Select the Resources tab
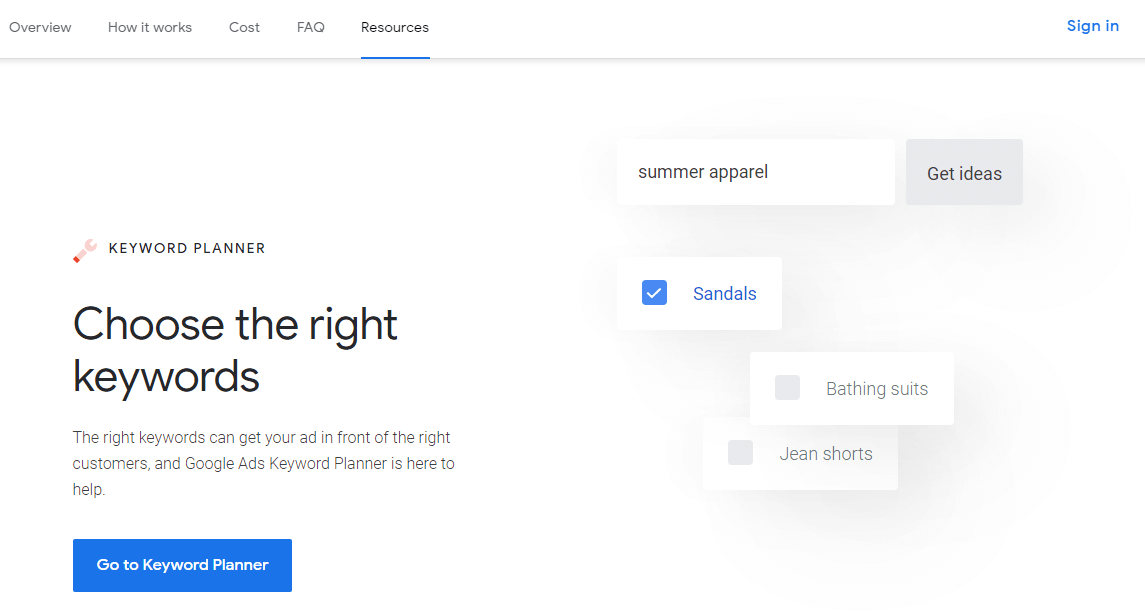The width and height of the screenshot is (1145, 614). 394,27
